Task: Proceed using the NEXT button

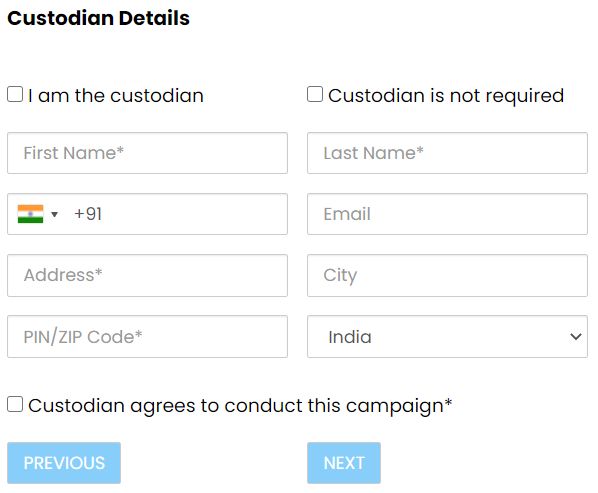Action: (344, 463)
